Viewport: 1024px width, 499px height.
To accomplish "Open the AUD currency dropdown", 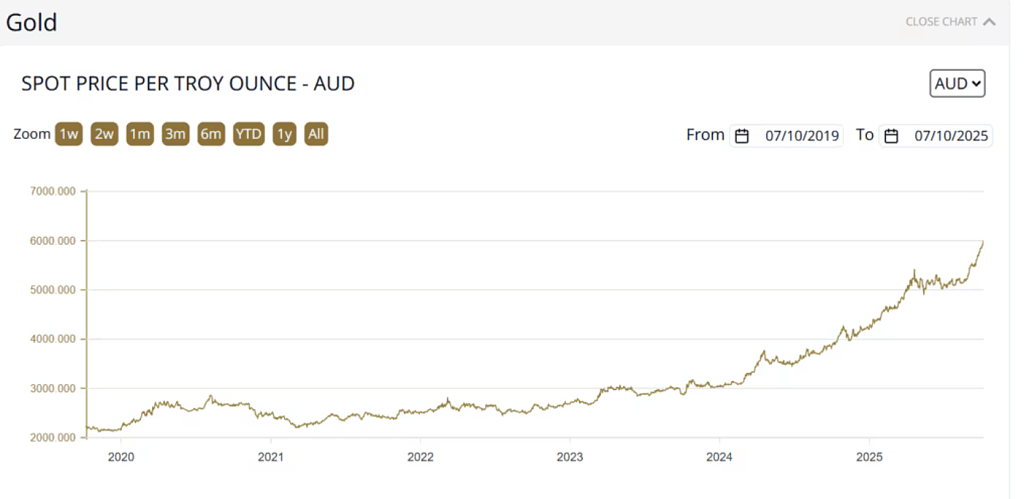I will pos(957,84).
